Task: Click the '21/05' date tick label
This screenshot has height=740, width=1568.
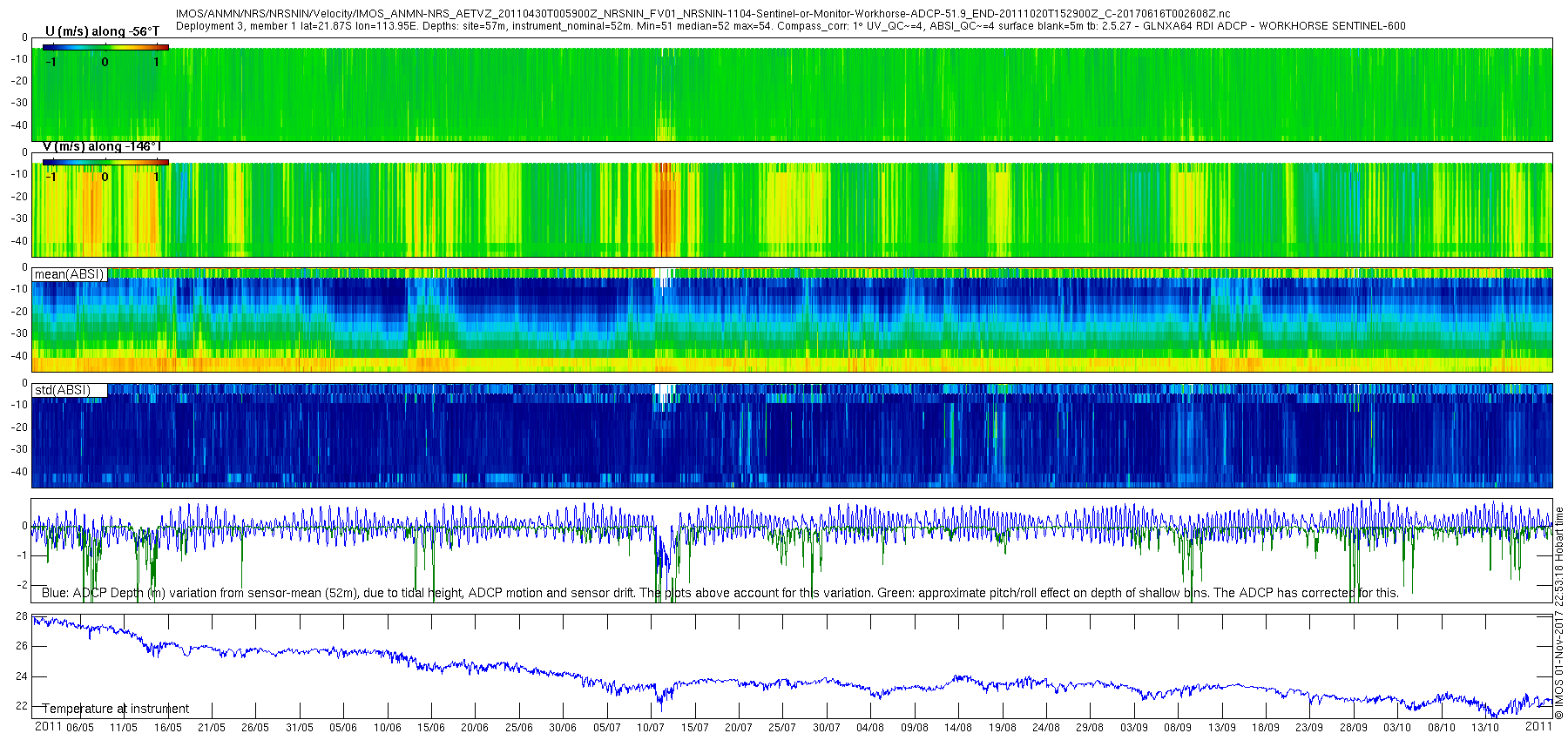Action: 212,728
